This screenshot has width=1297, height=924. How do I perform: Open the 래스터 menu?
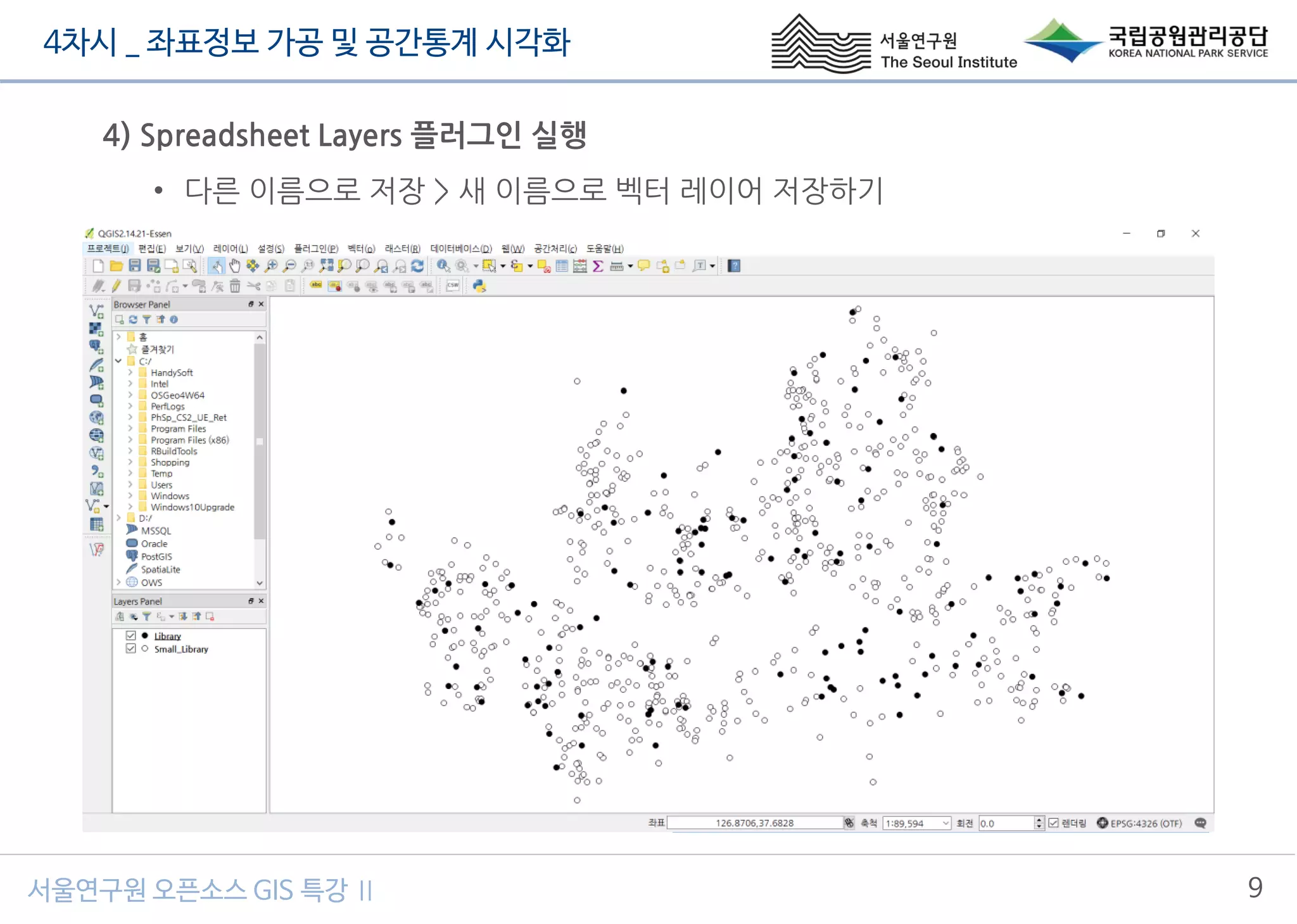tap(403, 248)
